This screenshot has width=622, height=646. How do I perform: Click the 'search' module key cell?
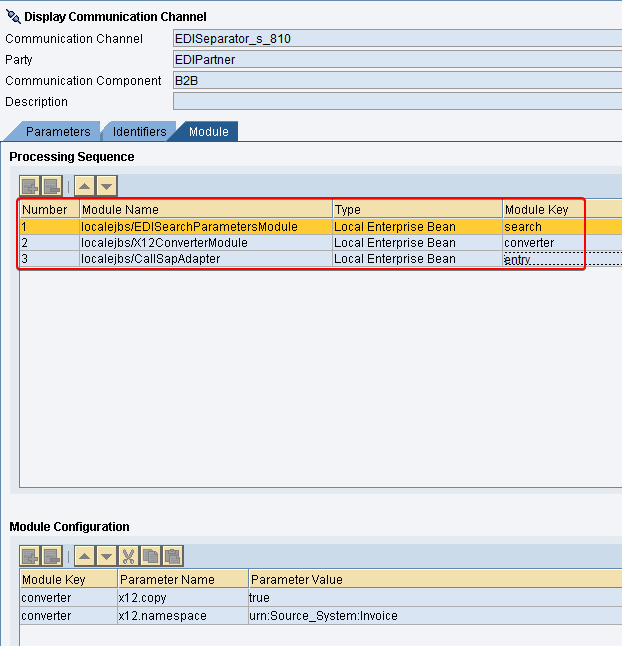tap(562, 227)
